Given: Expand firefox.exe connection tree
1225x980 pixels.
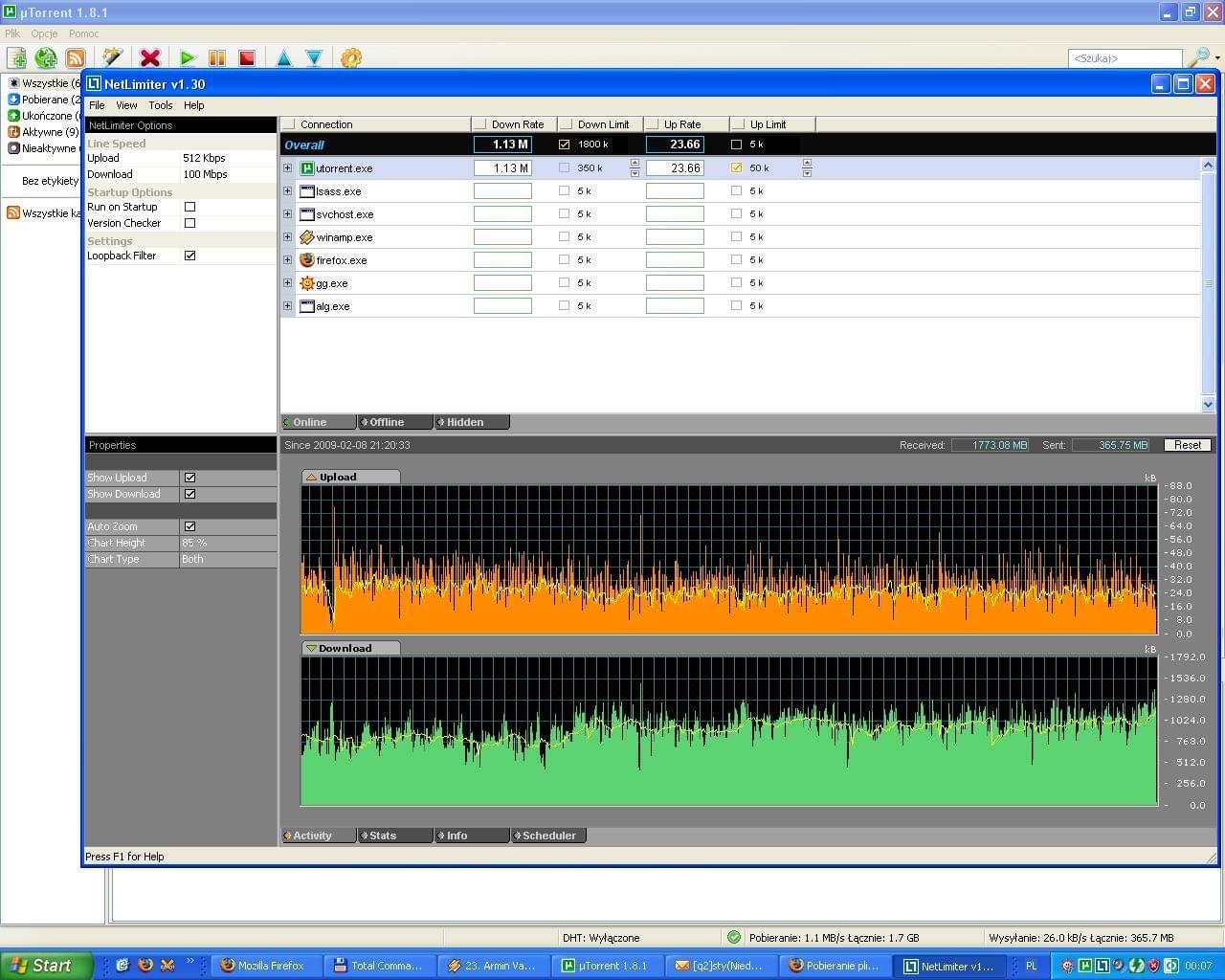Looking at the screenshot, I should [287, 260].
